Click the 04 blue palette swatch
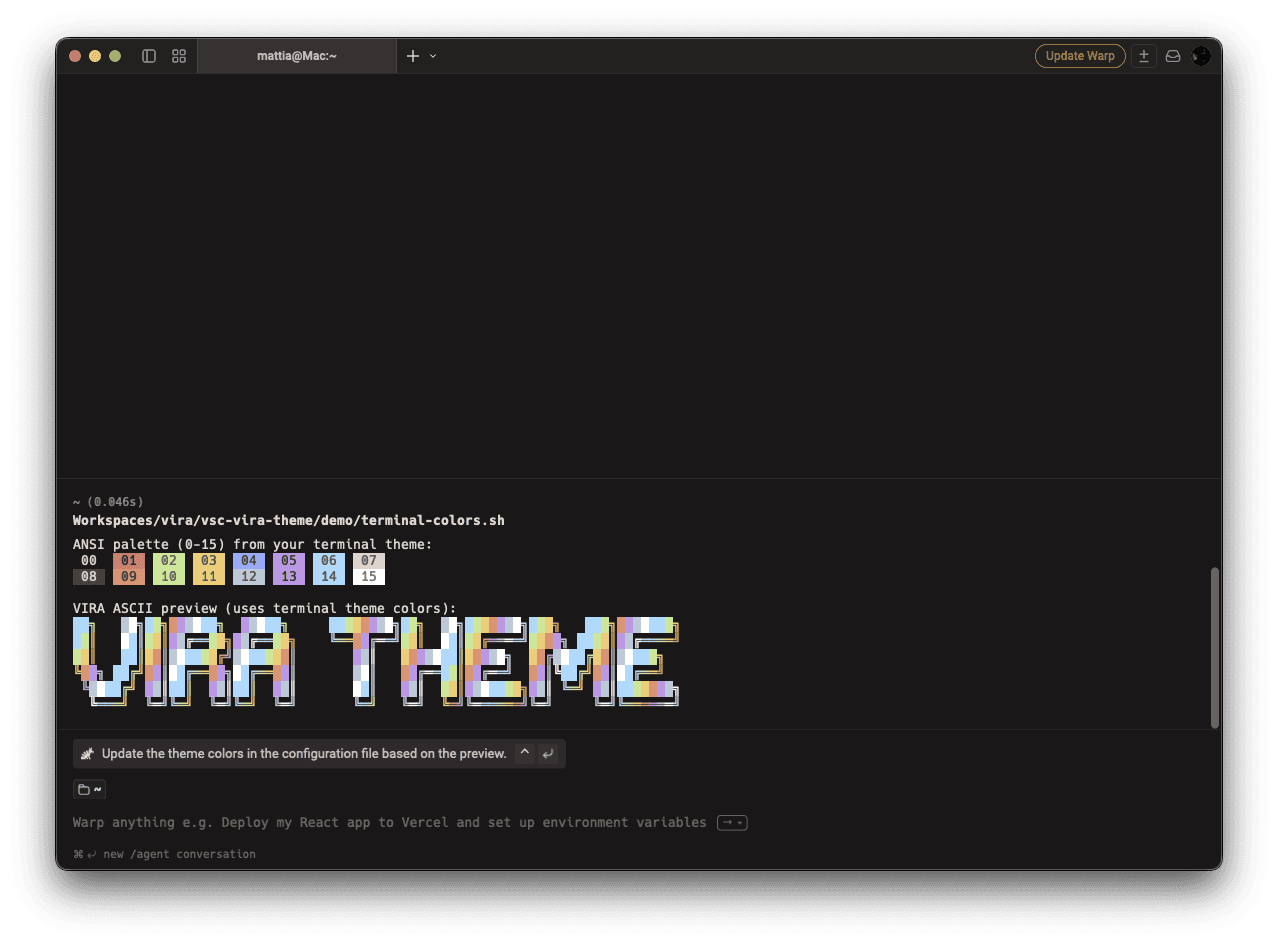Image resolution: width=1278 pixels, height=944 pixels. click(249, 561)
